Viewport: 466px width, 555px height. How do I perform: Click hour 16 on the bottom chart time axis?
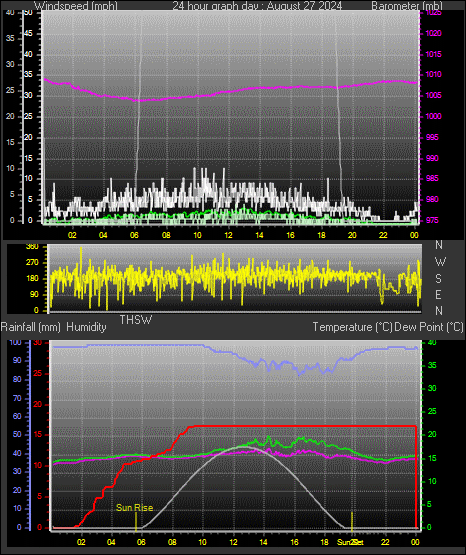[x=294, y=542]
